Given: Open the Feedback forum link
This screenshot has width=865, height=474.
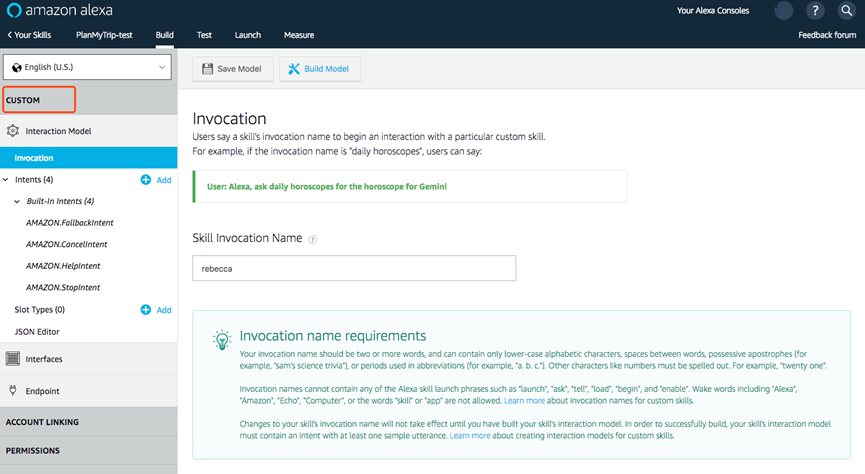Looking at the screenshot, I should point(827,35).
